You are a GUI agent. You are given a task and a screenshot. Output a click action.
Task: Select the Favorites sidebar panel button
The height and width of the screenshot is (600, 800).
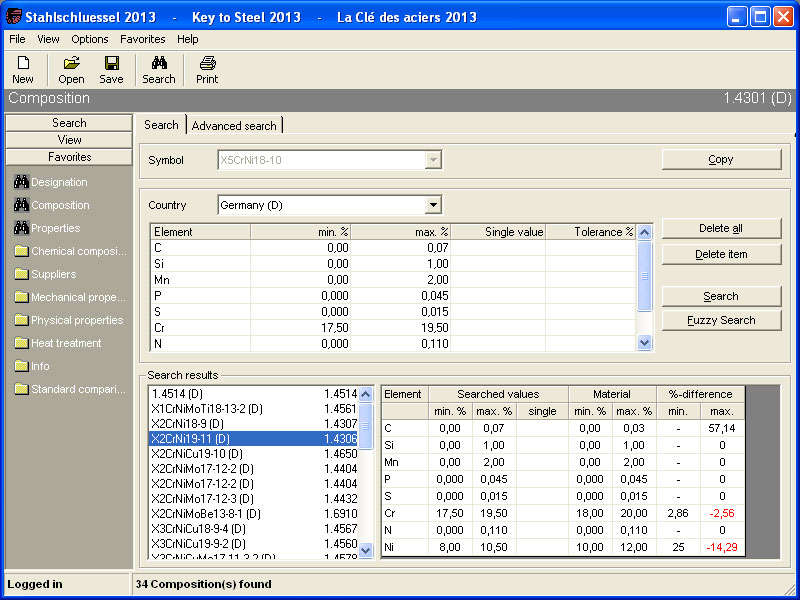click(x=69, y=157)
